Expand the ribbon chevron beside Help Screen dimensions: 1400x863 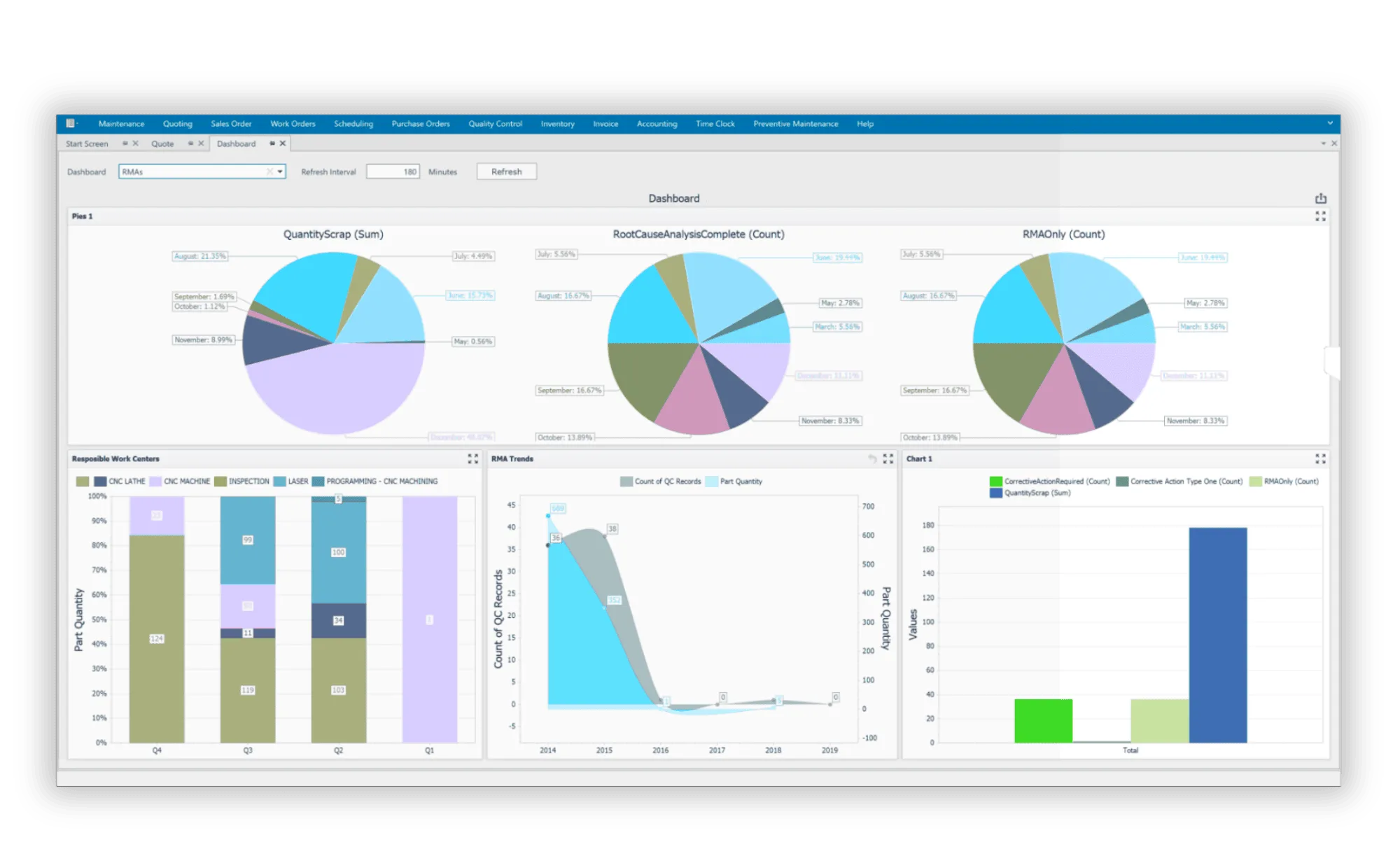[1330, 123]
